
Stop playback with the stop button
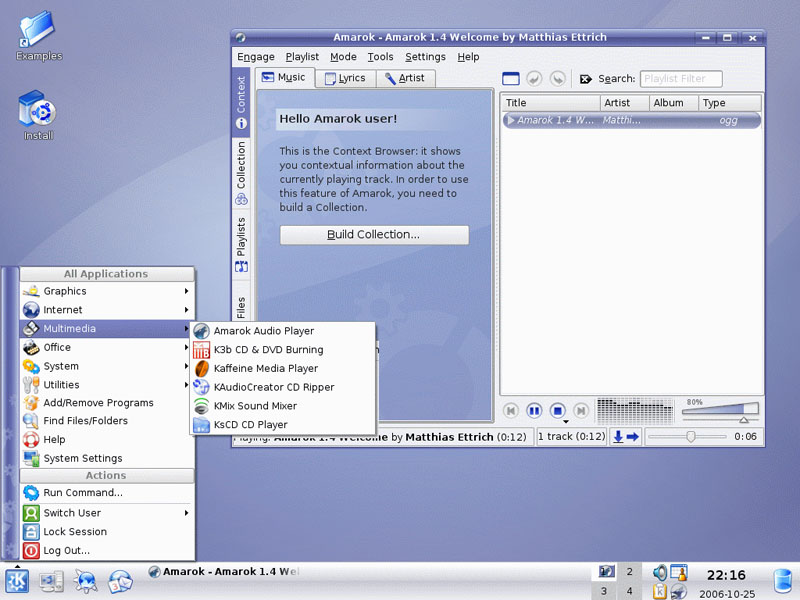click(558, 410)
